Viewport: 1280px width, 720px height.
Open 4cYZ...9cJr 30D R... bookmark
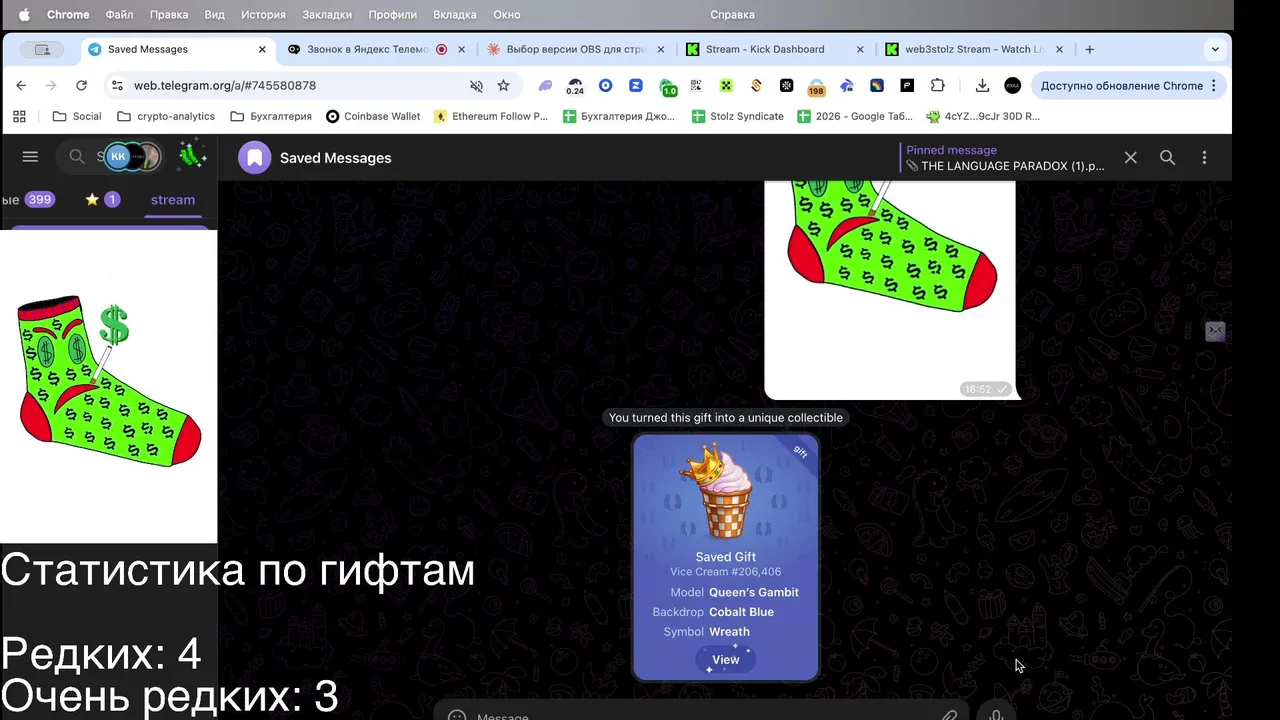984,116
